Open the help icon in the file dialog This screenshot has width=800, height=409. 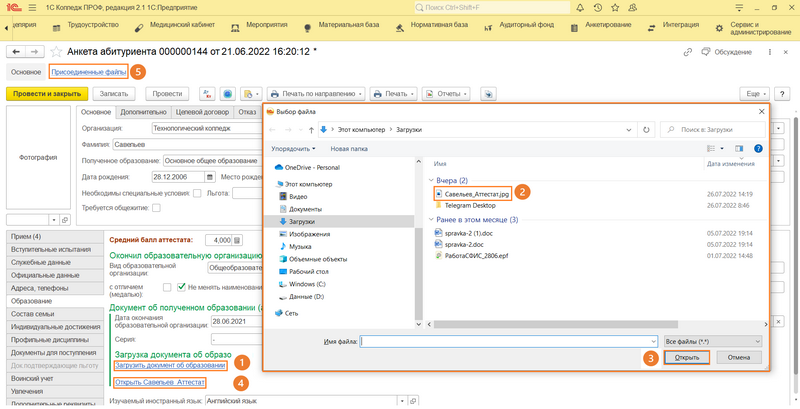(757, 148)
